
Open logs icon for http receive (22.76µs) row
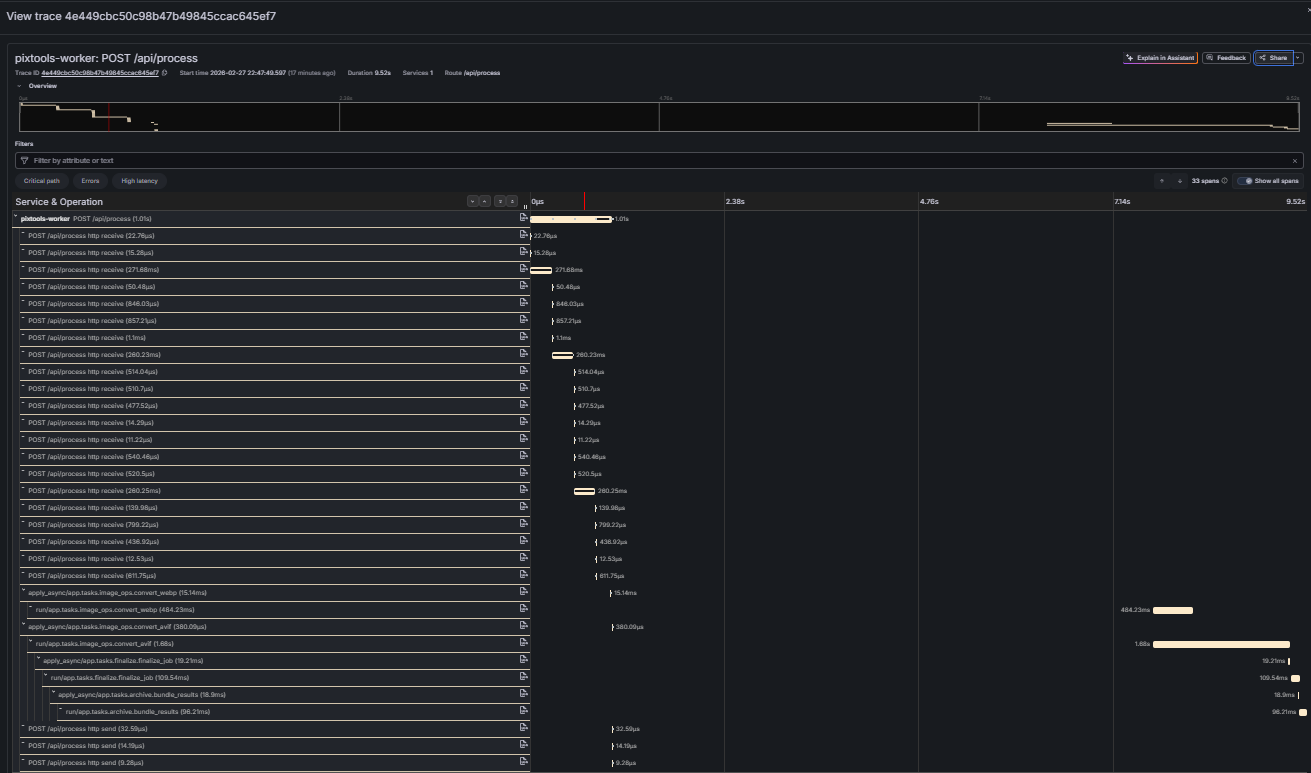point(523,235)
